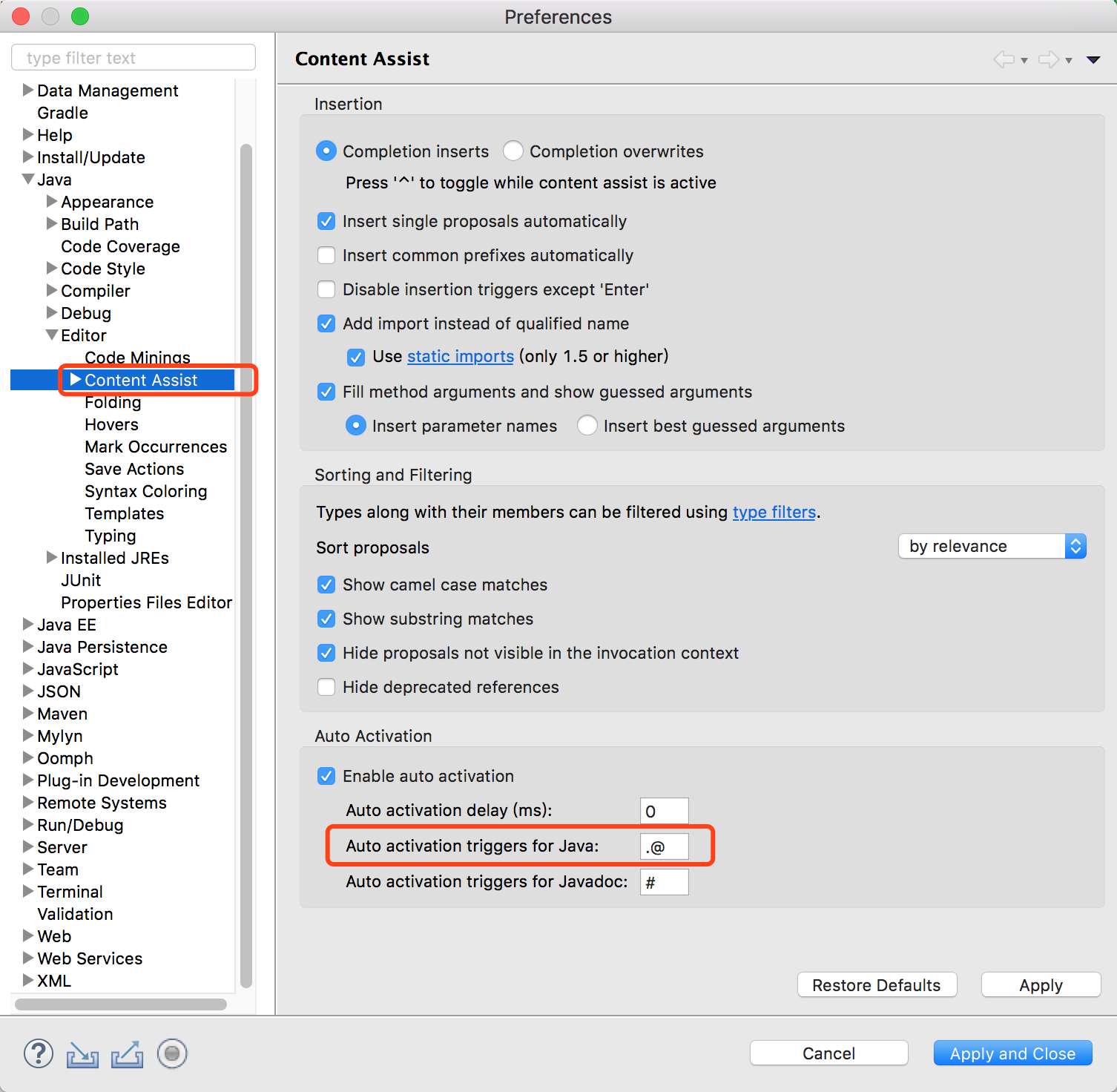The width and height of the screenshot is (1117, 1092).
Task: Select JUnit preference page
Action: 81,580
